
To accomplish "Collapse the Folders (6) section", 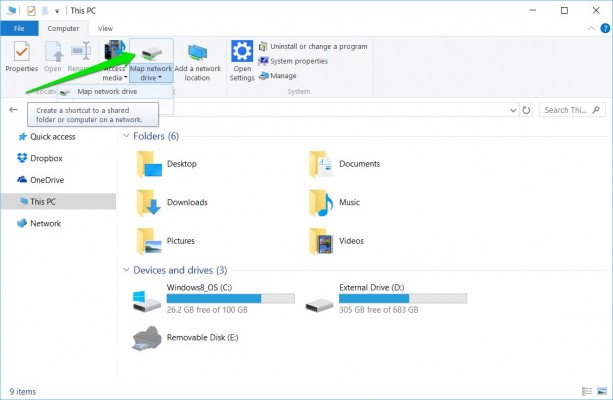I will pos(125,136).
